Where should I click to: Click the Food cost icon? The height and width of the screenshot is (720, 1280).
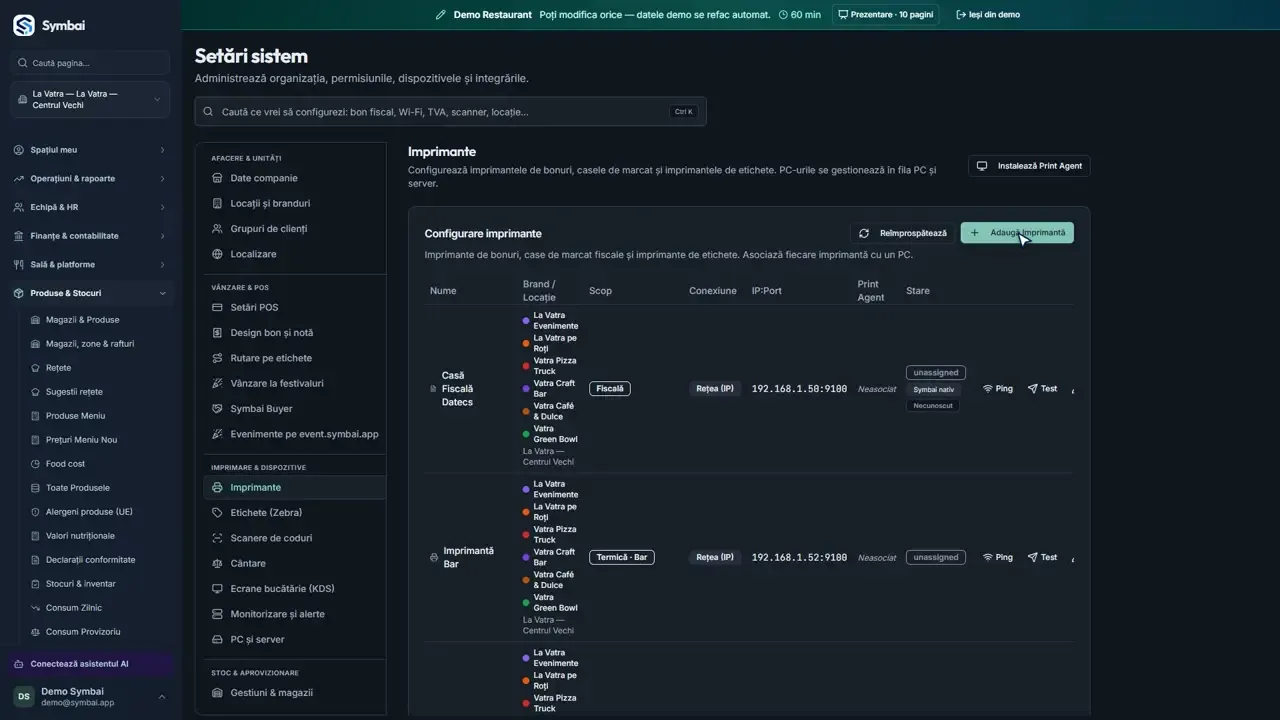[x=35, y=464]
